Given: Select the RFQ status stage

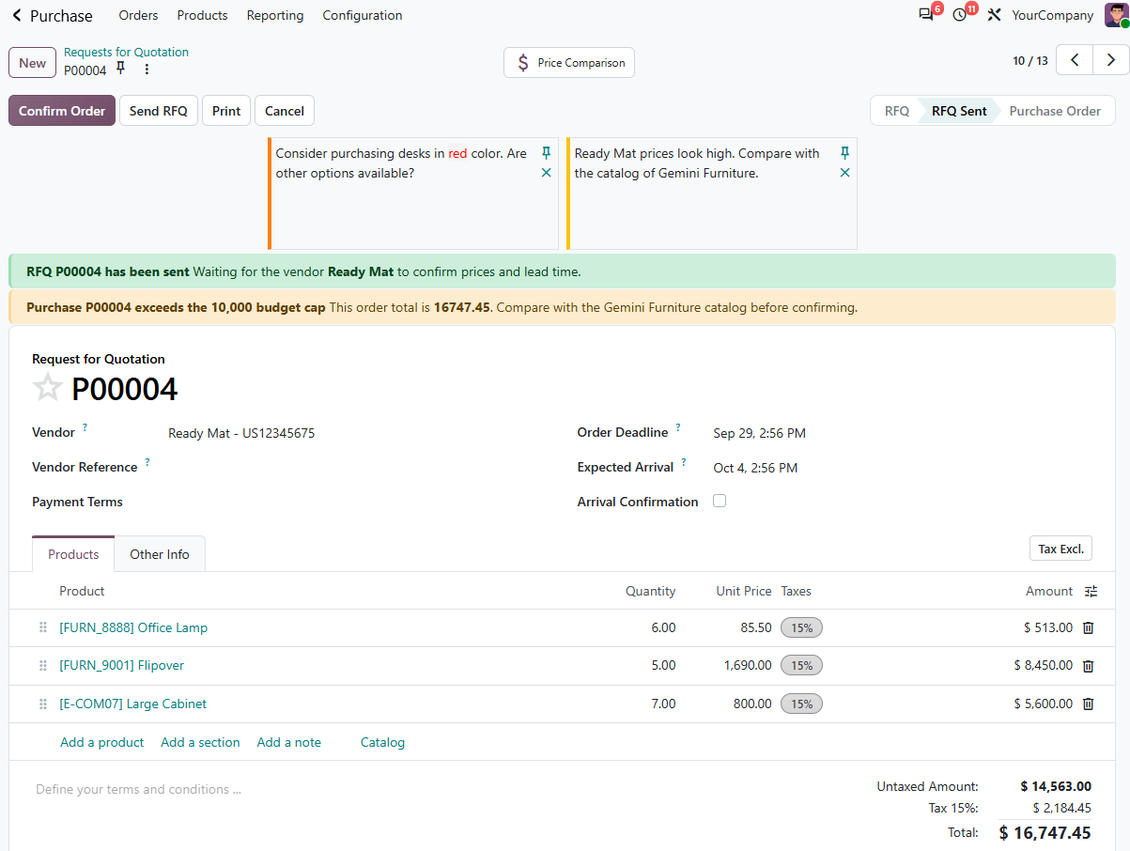Looking at the screenshot, I should (x=897, y=110).
